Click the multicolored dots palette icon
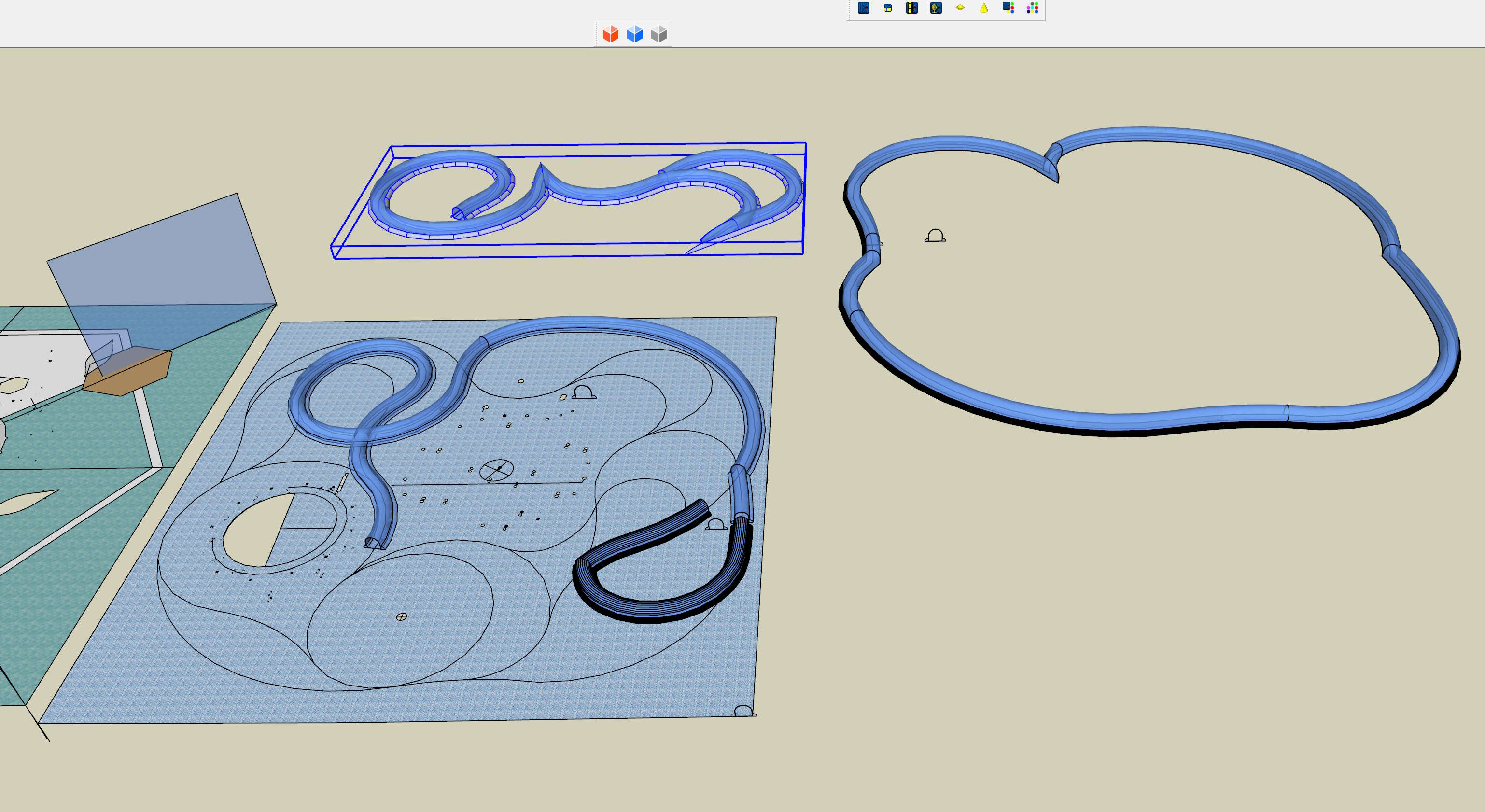Screen dimensions: 1485x812 1033,8
